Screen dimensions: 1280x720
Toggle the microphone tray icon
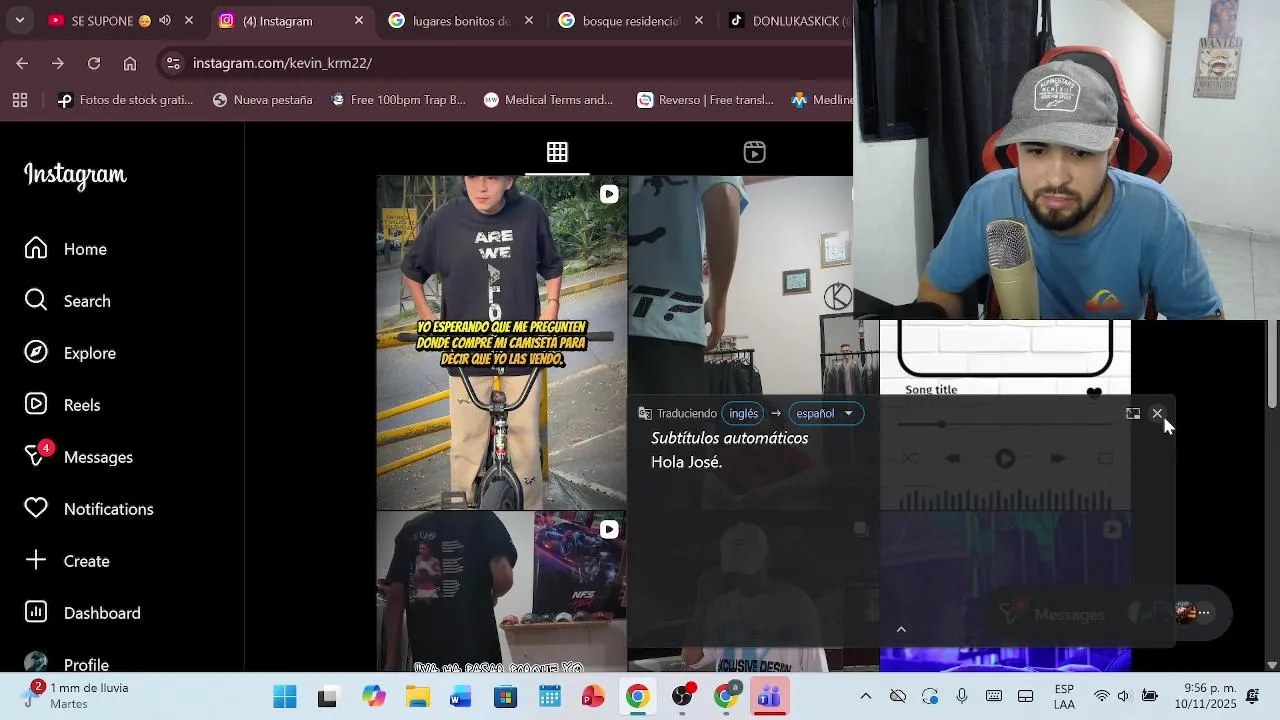962,697
